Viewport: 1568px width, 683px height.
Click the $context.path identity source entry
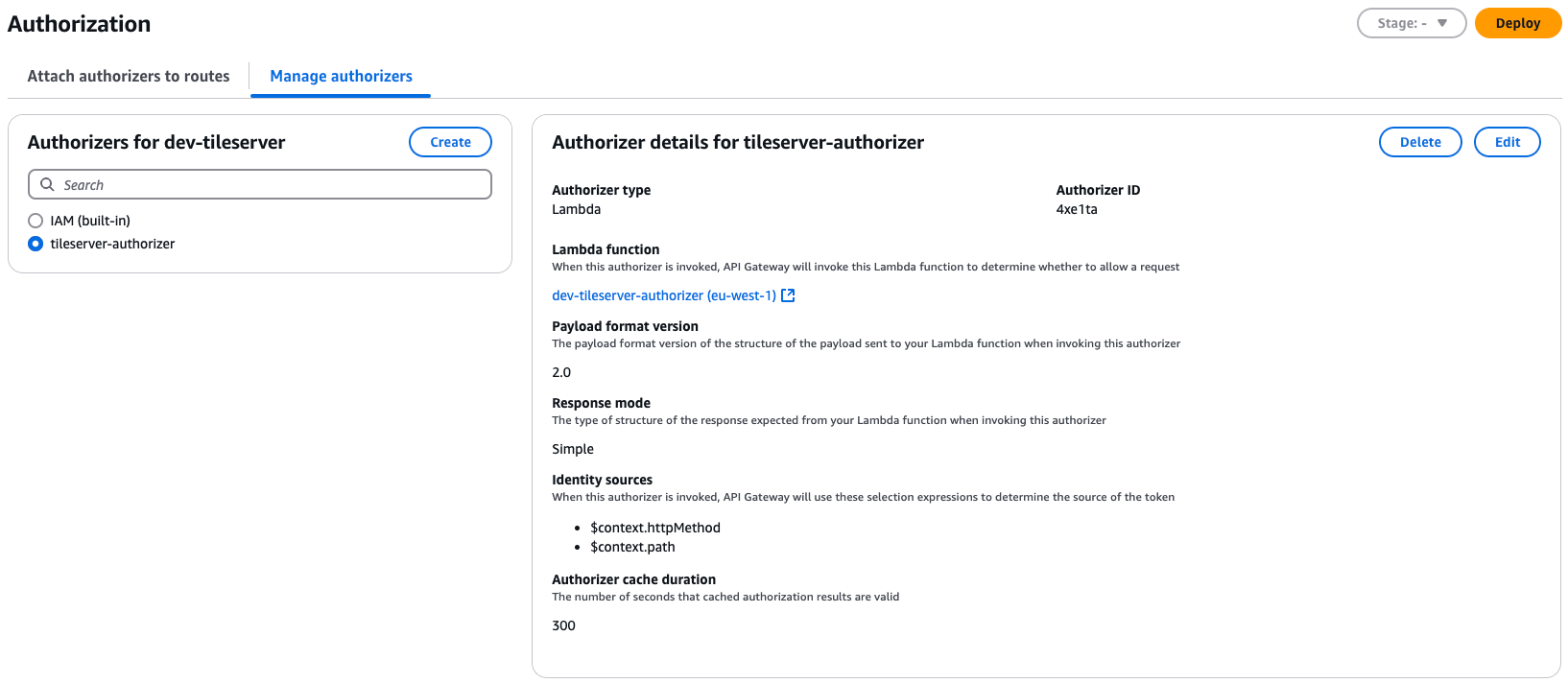pos(632,547)
